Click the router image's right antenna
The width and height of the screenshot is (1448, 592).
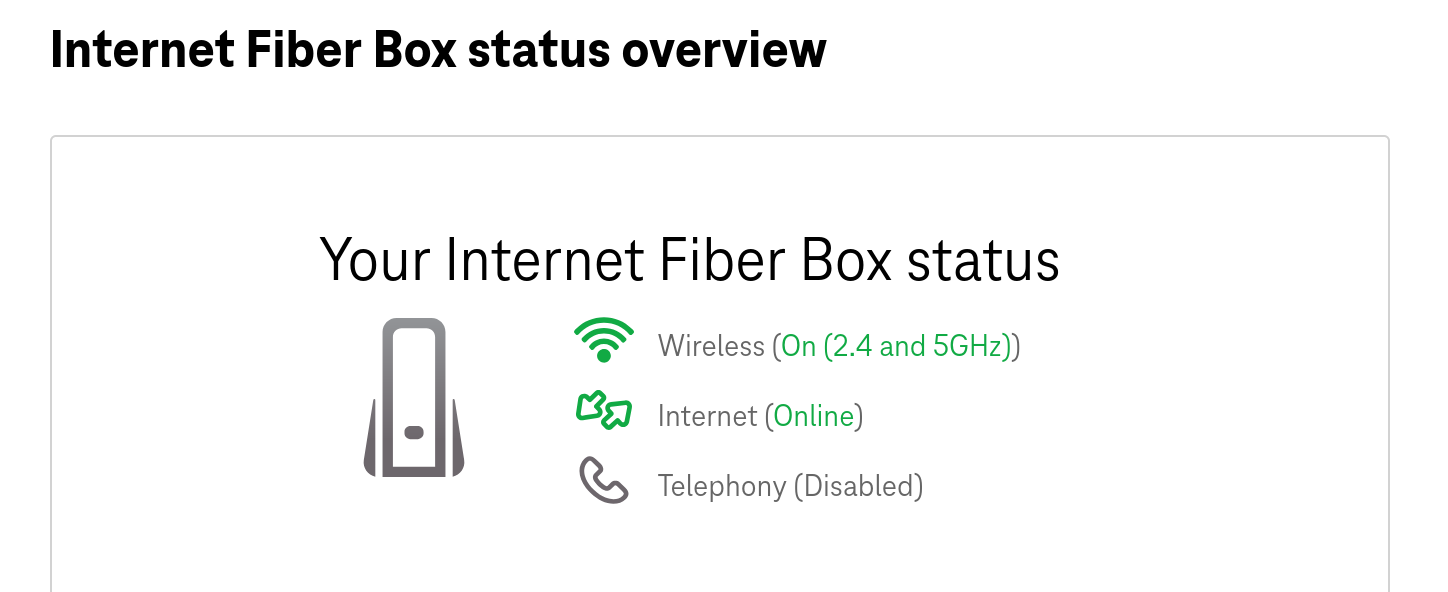coord(456,440)
